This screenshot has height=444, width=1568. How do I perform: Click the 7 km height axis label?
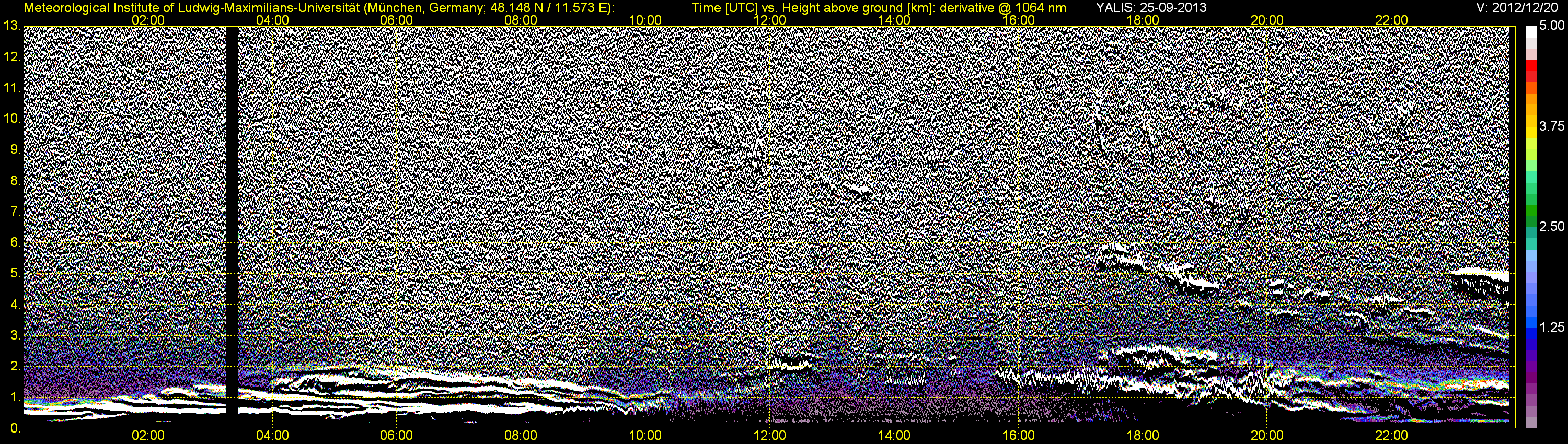click(15, 212)
